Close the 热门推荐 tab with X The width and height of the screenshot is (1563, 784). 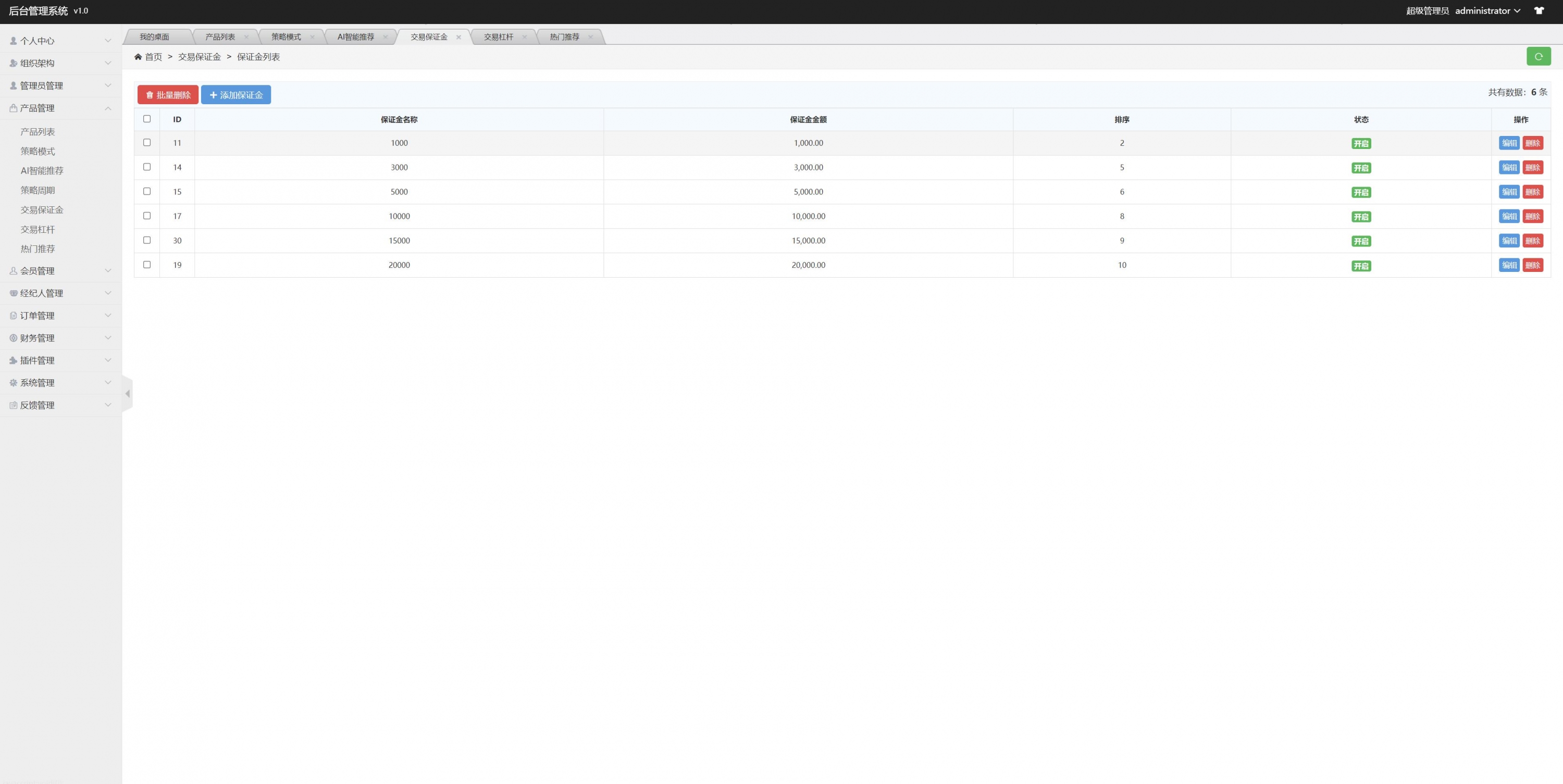[x=590, y=37]
